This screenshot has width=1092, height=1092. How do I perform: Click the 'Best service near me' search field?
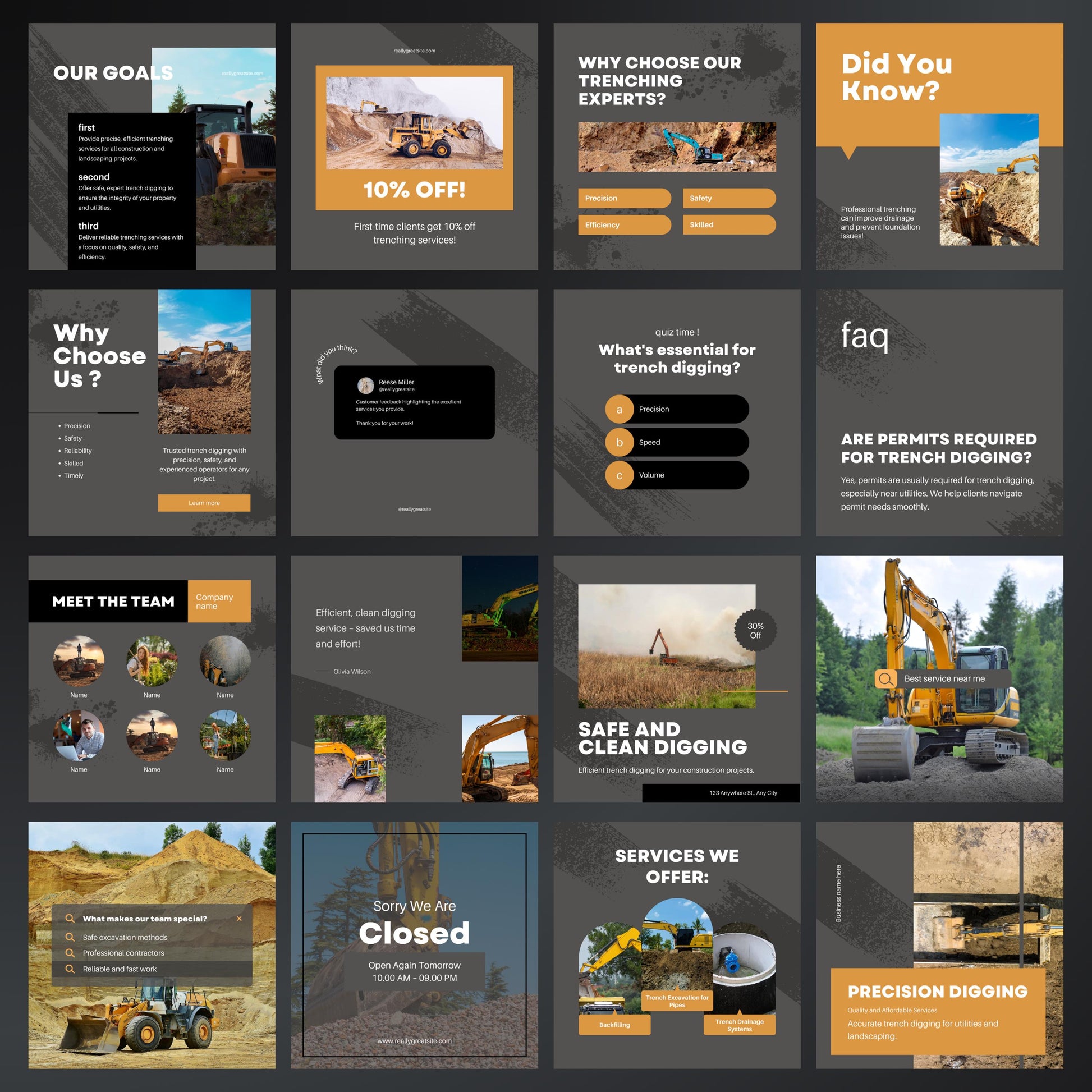[949, 678]
